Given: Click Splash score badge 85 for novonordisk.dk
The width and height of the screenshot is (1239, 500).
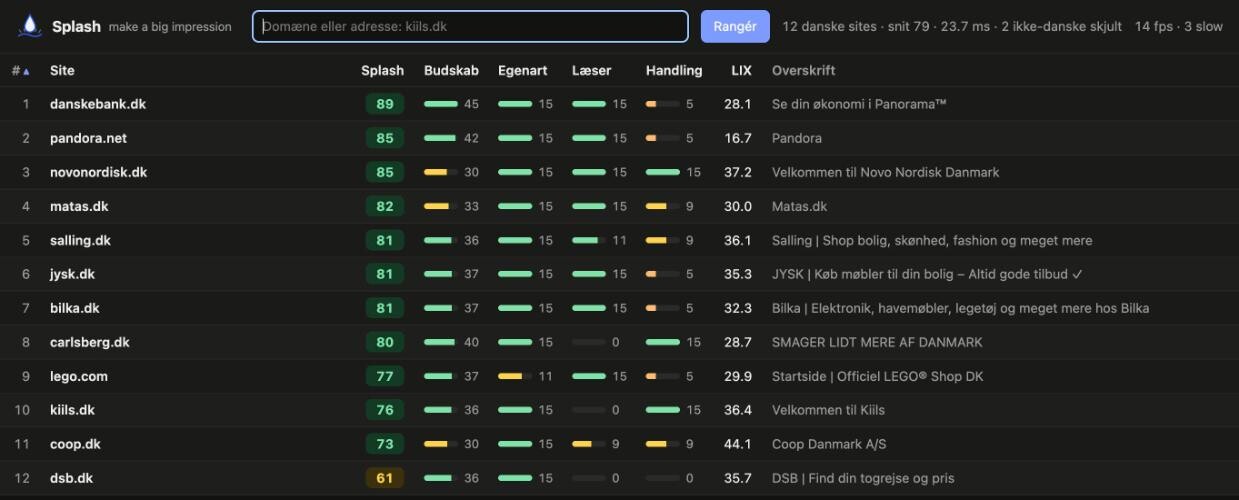Looking at the screenshot, I should [x=385, y=172].
